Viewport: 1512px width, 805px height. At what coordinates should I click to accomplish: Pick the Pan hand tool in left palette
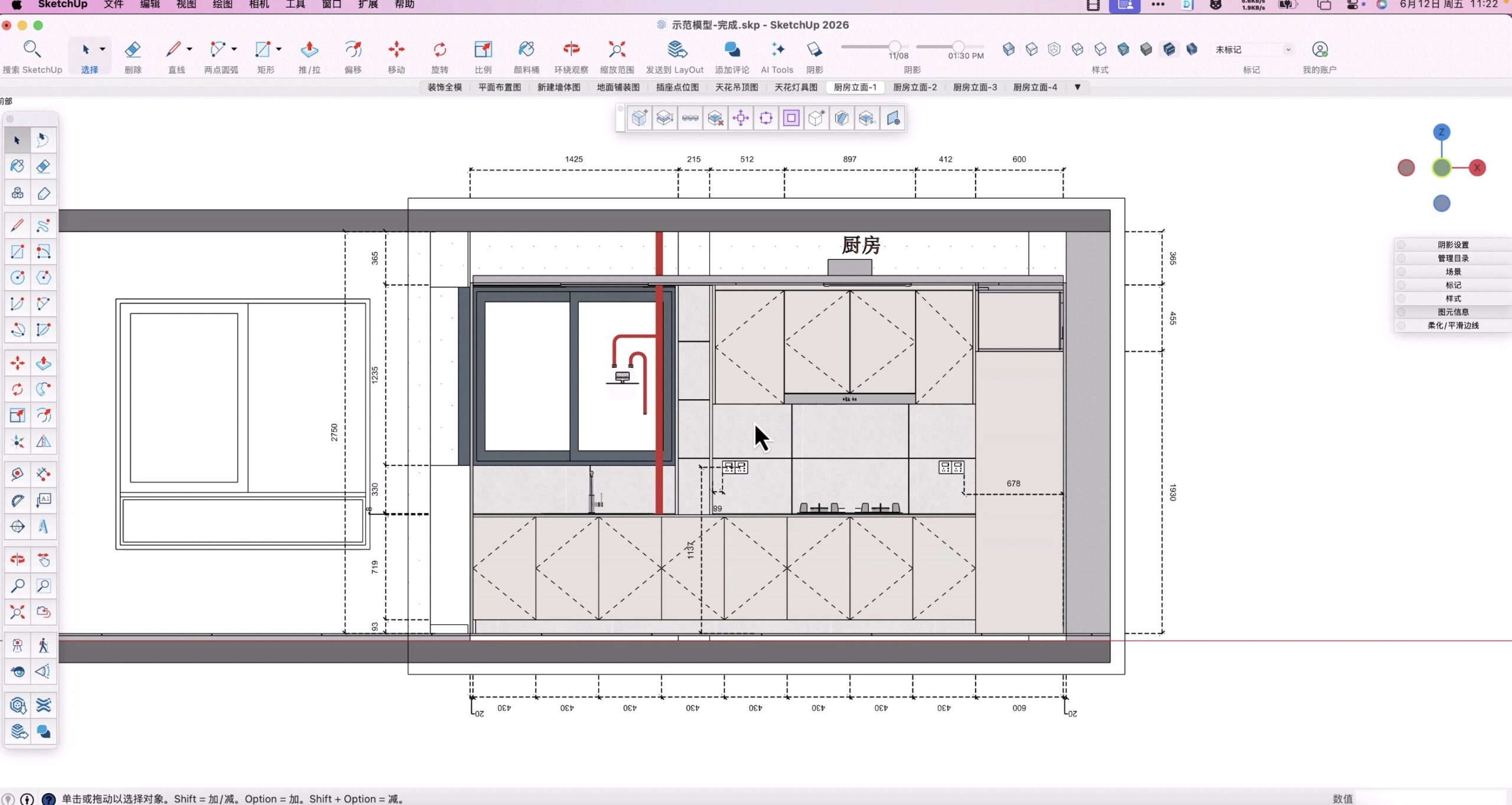tap(43, 559)
